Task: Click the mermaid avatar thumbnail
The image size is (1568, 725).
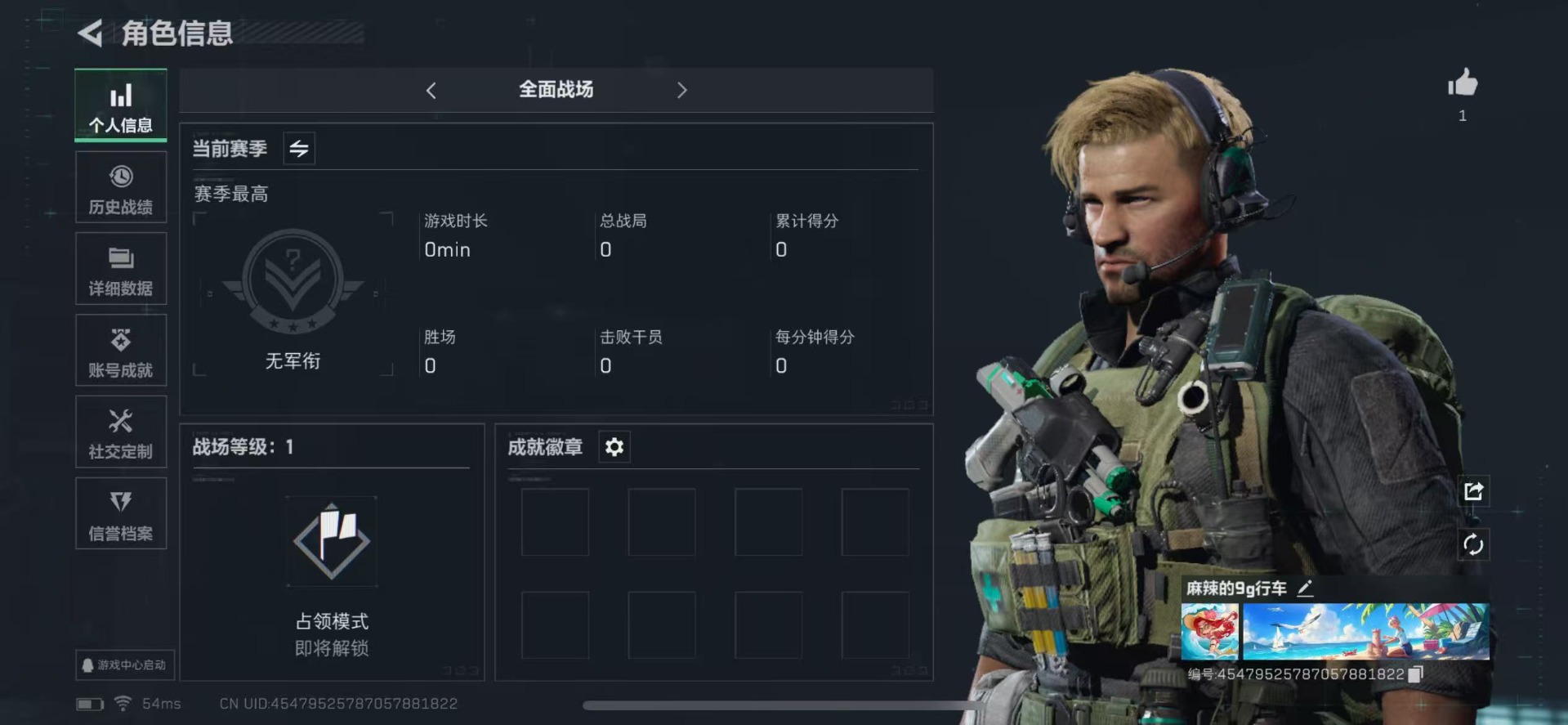Action: click(x=1209, y=632)
